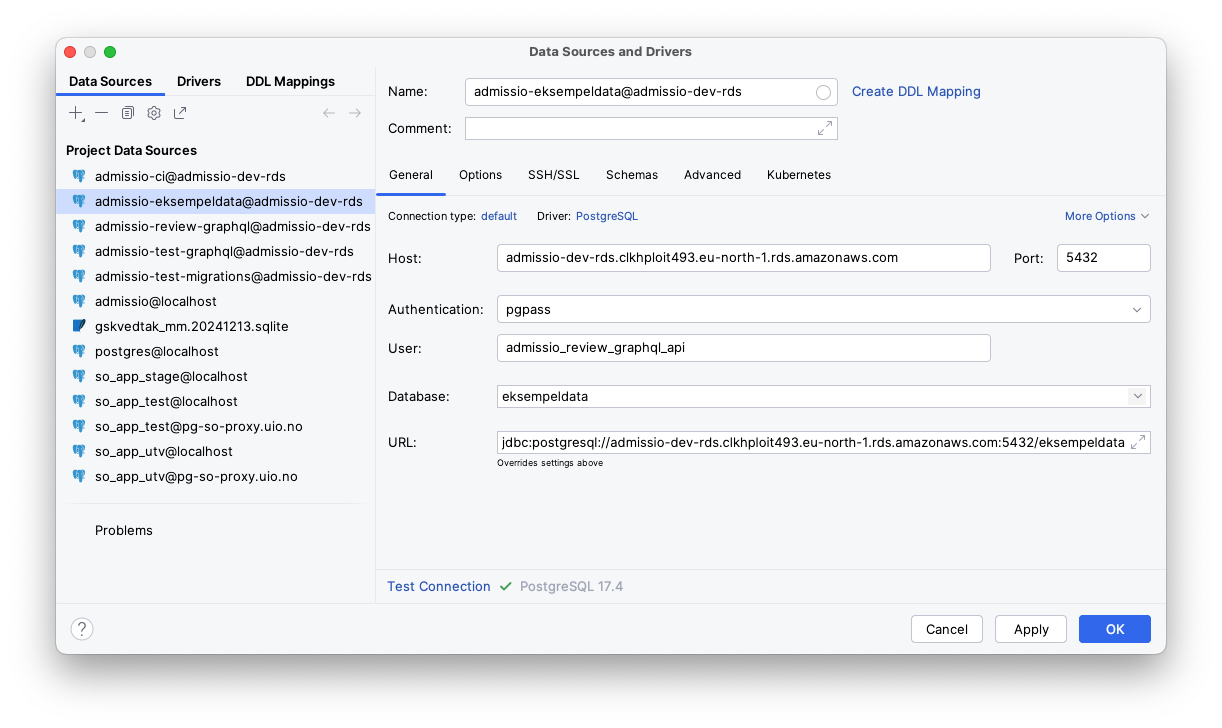Click the open-in-editor arrow icon in the toolbar
The height and width of the screenshot is (728, 1222).
click(x=180, y=113)
